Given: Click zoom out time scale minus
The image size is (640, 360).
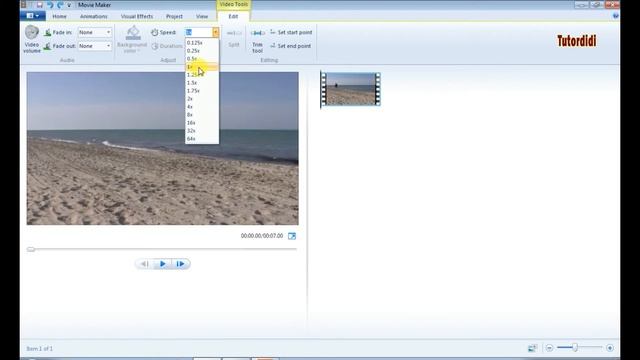Looking at the screenshot, I should (549, 348).
